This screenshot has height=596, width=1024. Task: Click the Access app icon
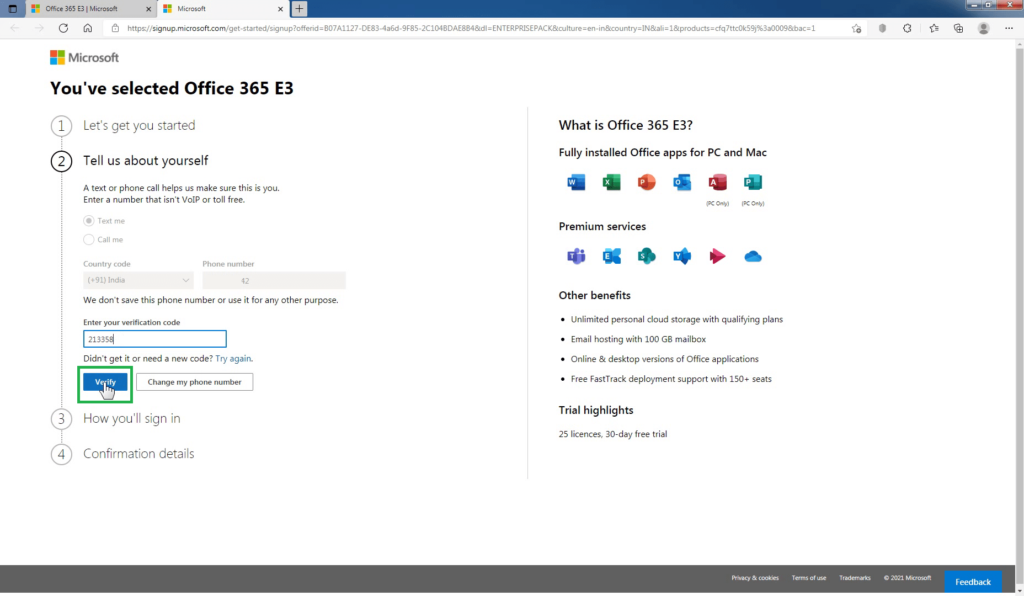point(717,182)
